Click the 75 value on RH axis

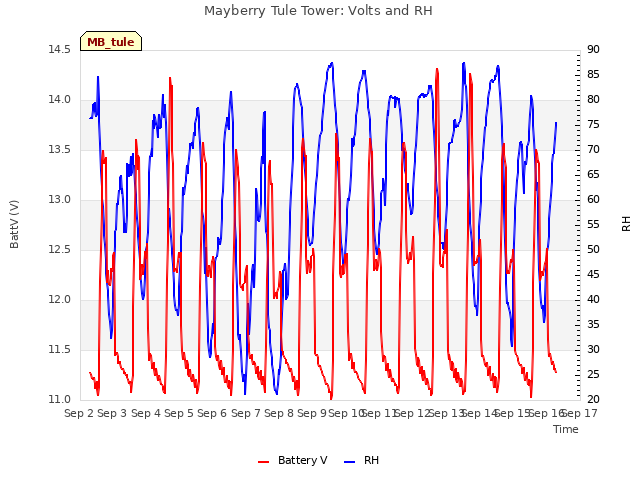(x=593, y=125)
